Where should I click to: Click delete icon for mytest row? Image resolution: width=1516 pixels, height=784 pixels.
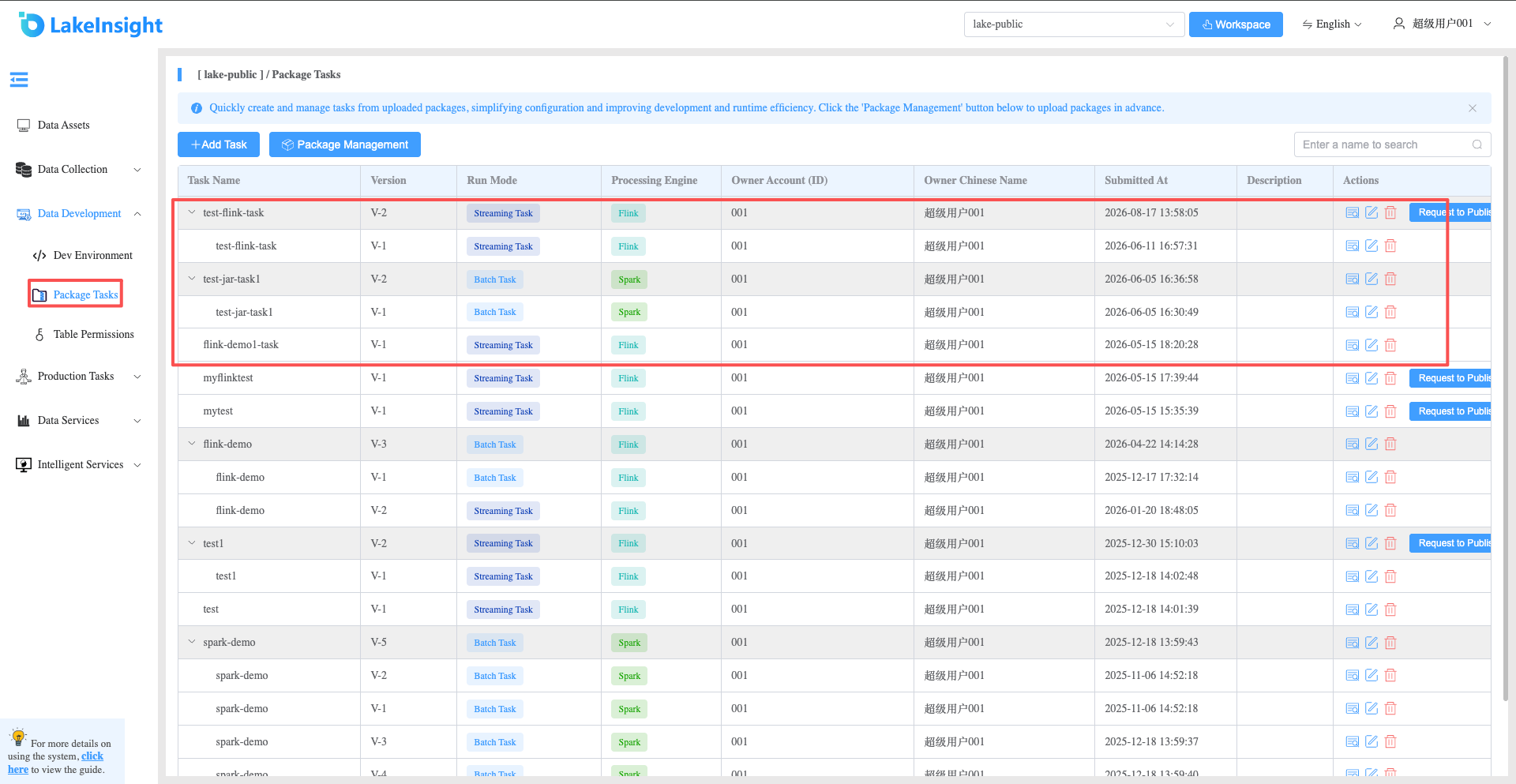(x=1390, y=411)
